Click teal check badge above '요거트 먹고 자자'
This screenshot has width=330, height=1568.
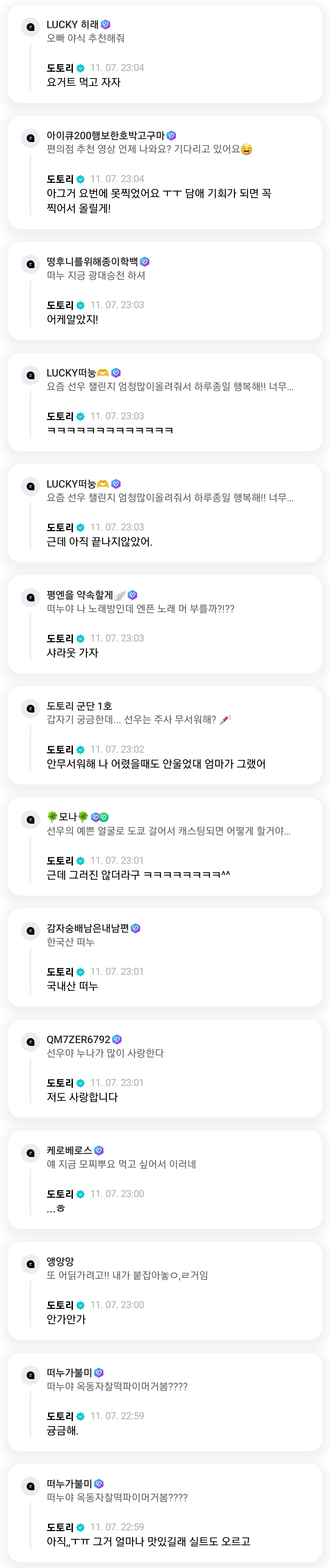tap(80, 68)
